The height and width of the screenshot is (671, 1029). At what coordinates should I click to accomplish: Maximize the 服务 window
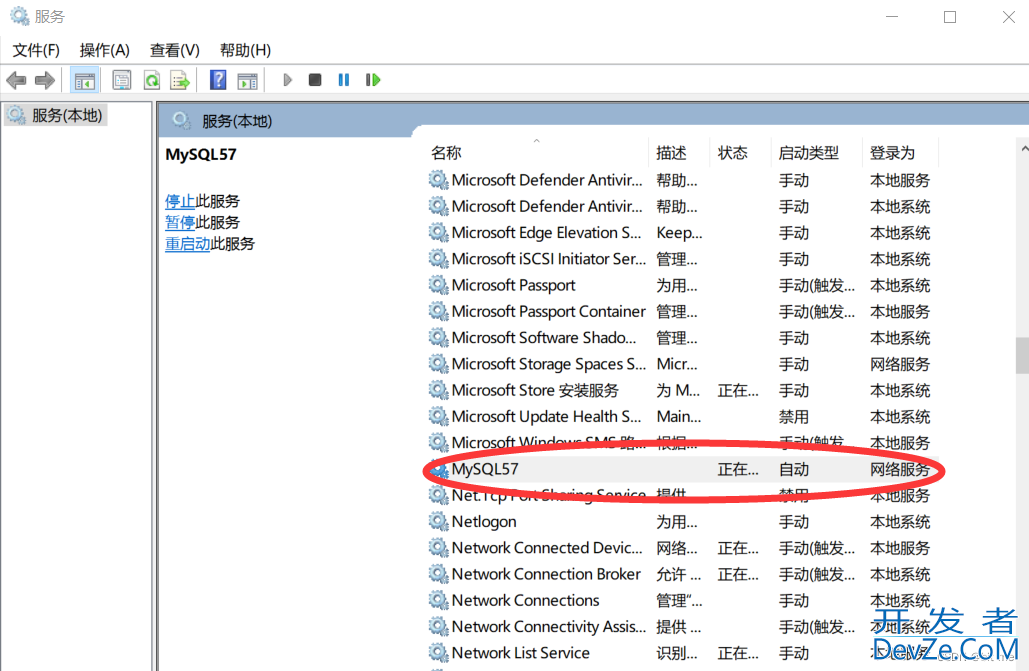click(x=950, y=17)
